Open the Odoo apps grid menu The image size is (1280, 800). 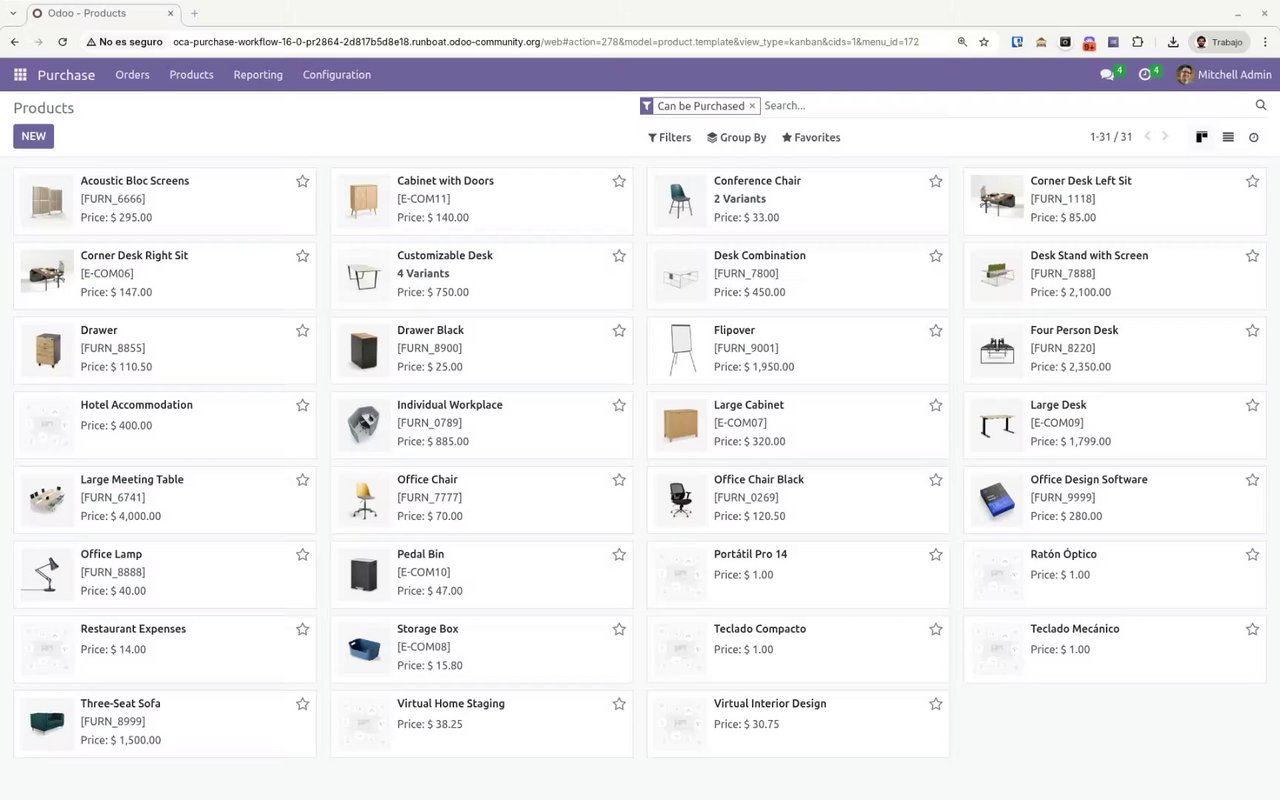[x=20, y=75]
